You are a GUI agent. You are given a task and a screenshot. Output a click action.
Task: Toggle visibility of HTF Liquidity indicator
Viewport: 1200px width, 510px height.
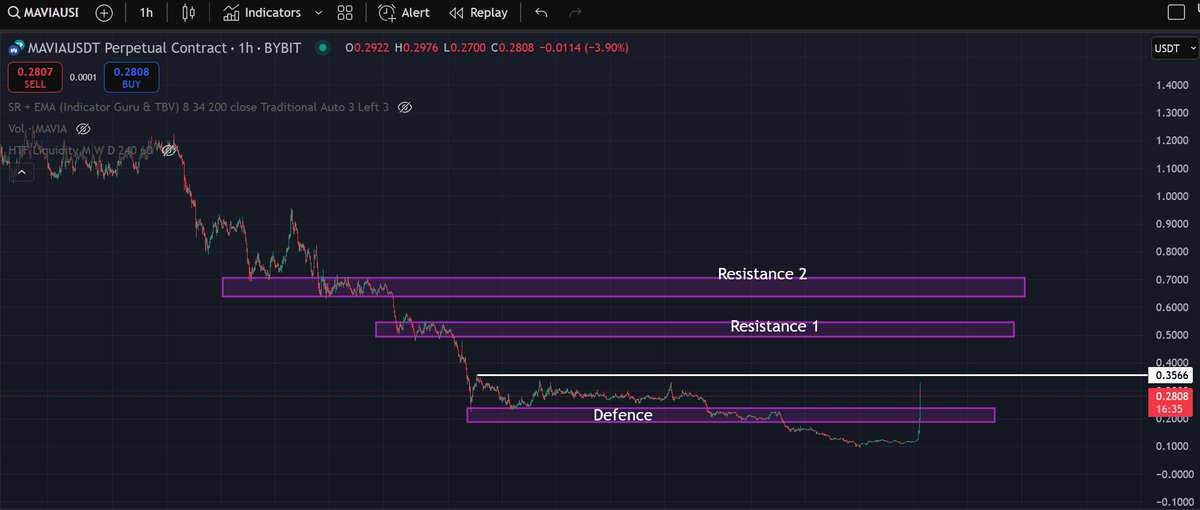[170, 151]
